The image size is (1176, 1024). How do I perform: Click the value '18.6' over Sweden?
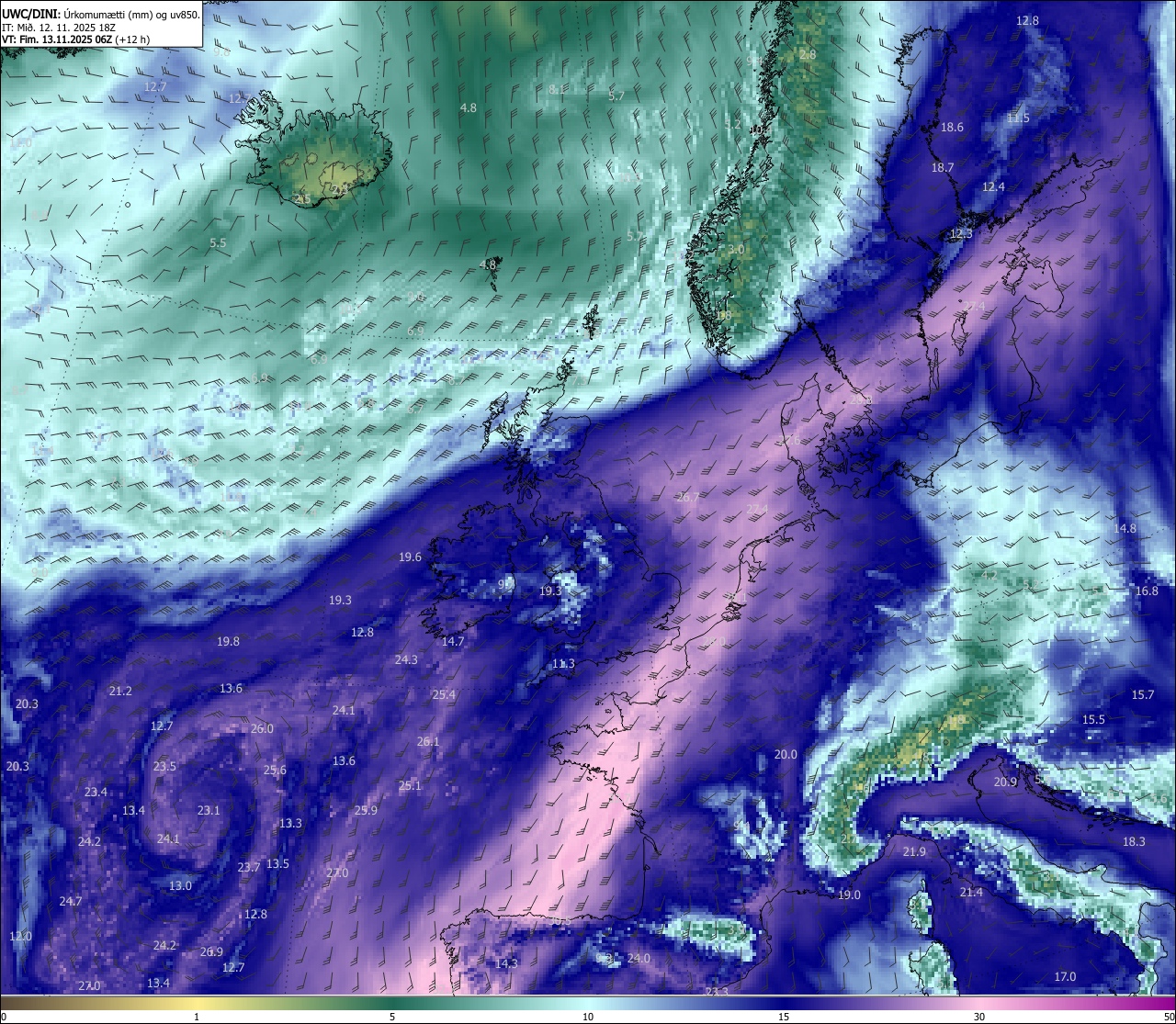click(952, 128)
